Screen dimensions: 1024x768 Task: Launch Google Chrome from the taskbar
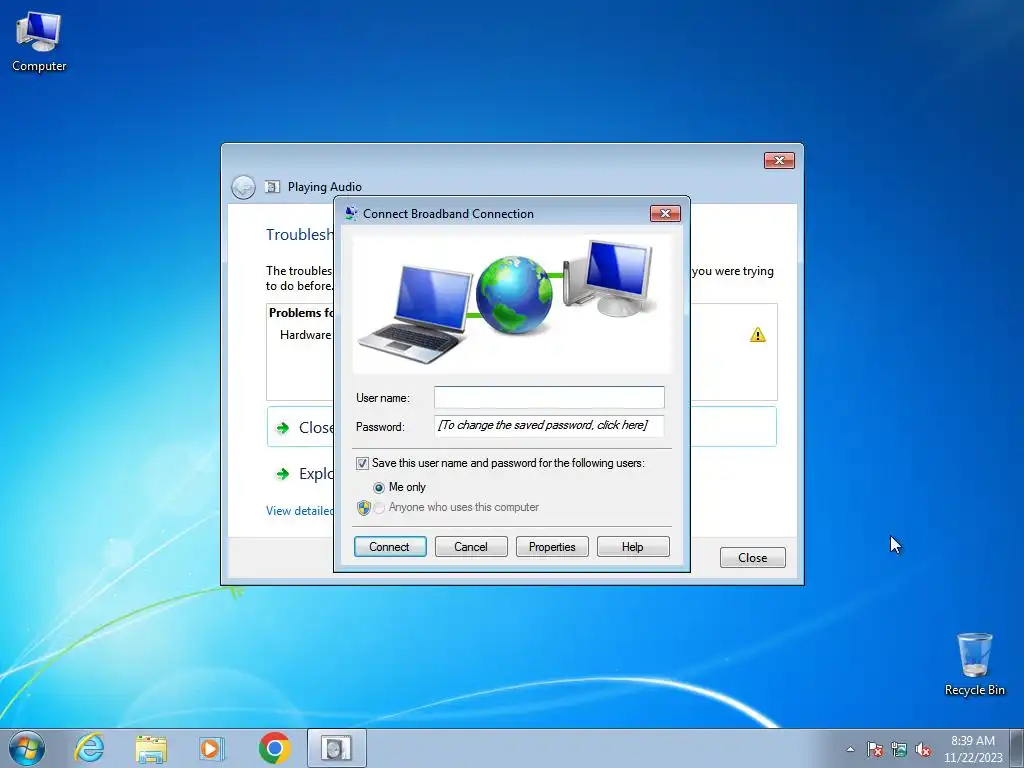[x=274, y=748]
